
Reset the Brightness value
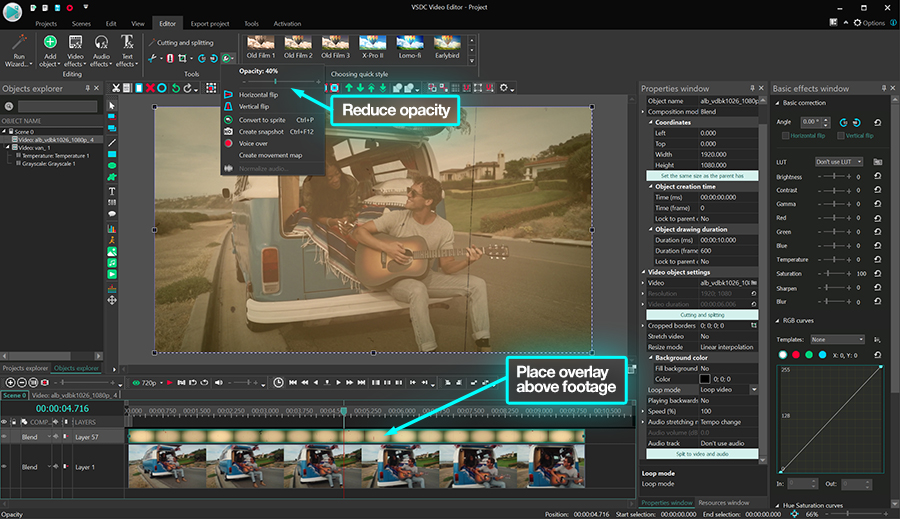pos(877,177)
